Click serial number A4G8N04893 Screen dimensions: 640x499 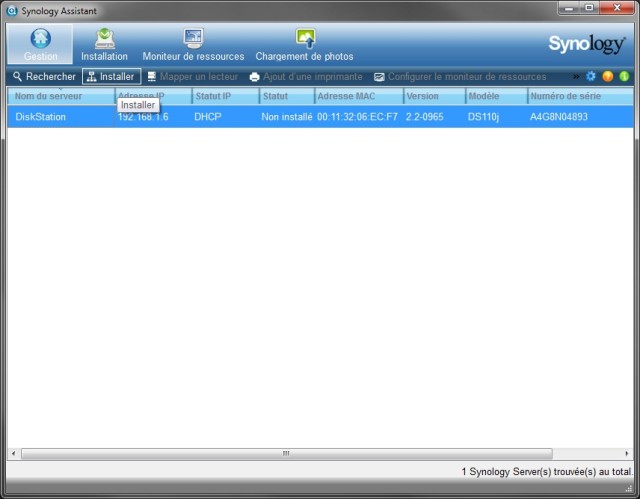(x=559, y=117)
